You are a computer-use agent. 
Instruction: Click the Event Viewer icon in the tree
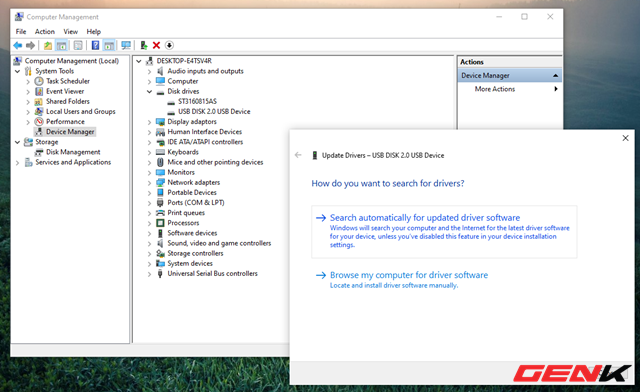pyautogui.click(x=39, y=91)
